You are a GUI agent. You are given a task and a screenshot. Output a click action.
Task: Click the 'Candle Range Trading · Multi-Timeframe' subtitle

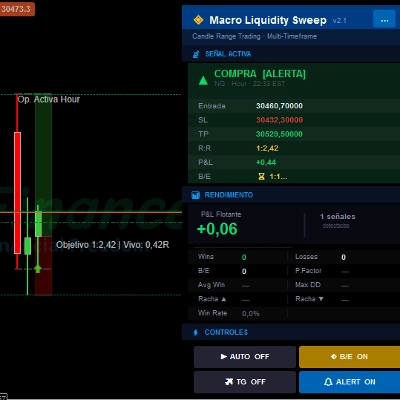pos(254,36)
